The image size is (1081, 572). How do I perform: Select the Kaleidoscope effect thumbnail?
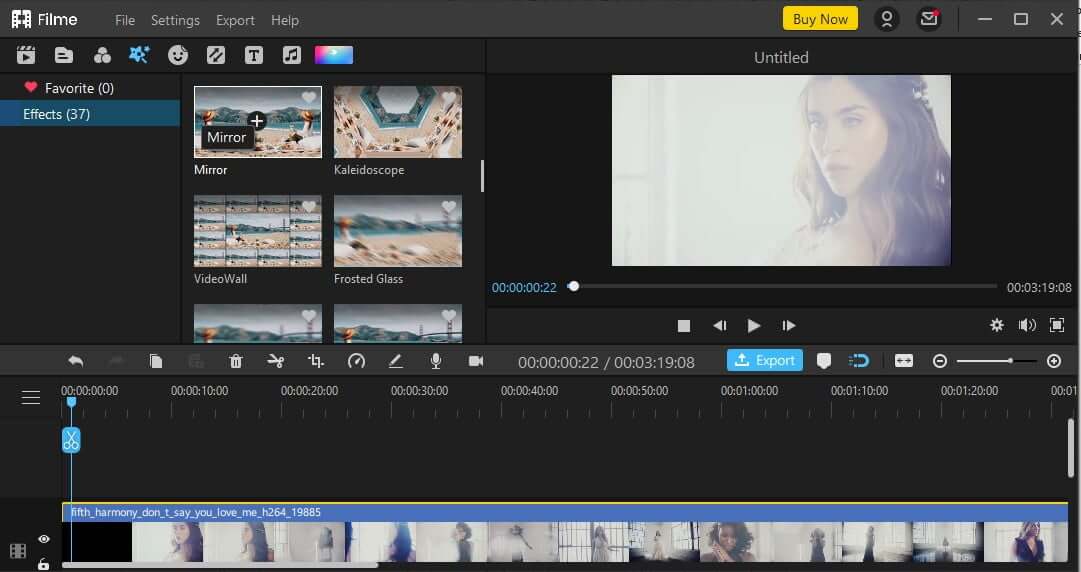[398, 122]
